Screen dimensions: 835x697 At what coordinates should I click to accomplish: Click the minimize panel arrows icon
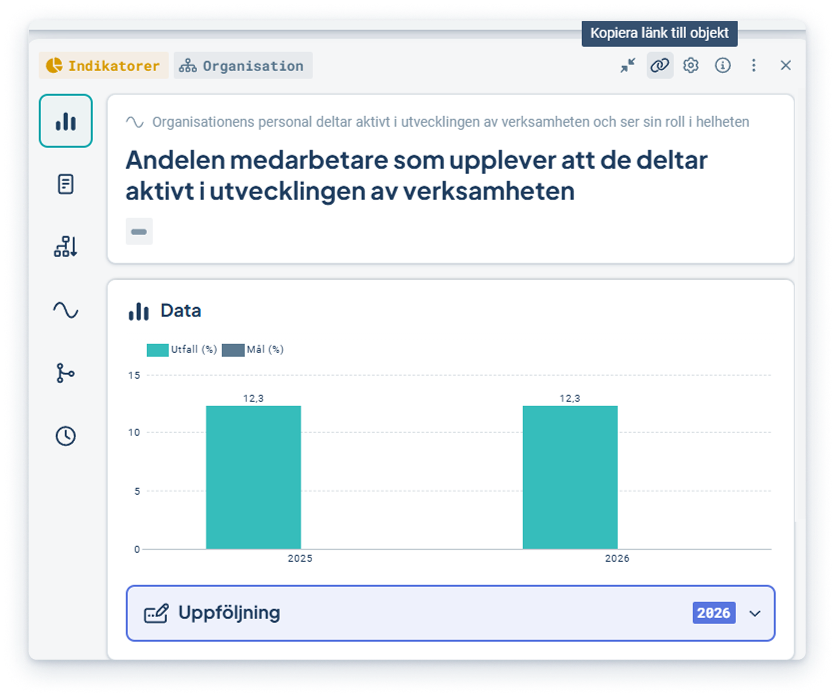[x=628, y=65]
